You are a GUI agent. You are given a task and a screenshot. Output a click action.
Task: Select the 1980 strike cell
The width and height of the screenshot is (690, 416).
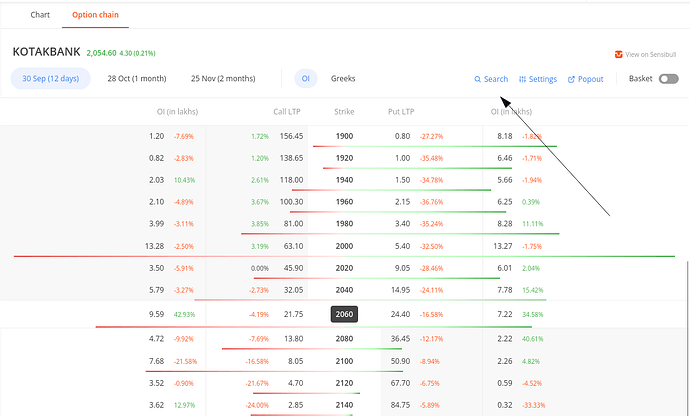click(x=344, y=224)
